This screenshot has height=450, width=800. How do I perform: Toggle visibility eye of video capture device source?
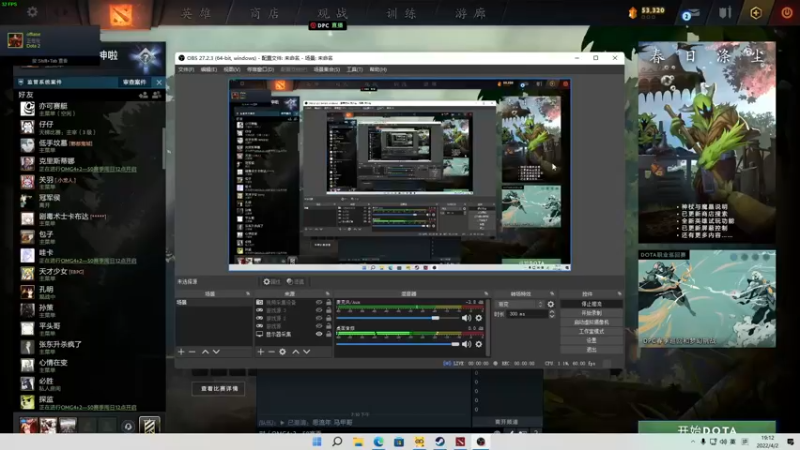(x=319, y=303)
